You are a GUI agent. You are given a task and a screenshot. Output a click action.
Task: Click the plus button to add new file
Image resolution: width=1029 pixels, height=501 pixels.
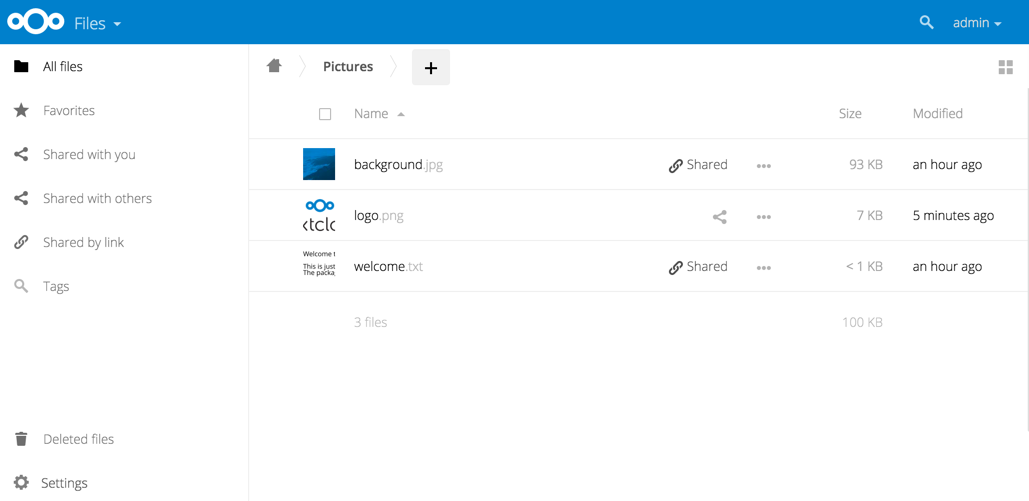click(430, 67)
